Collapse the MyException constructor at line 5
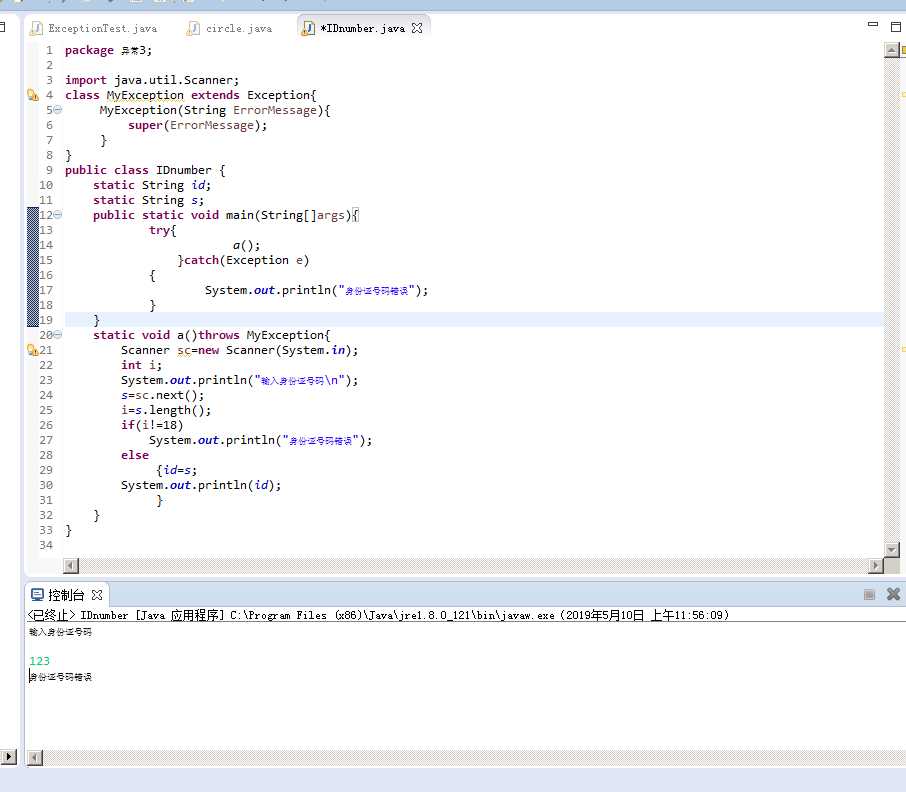Image resolution: width=906 pixels, height=792 pixels. click(x=57, y=110)
